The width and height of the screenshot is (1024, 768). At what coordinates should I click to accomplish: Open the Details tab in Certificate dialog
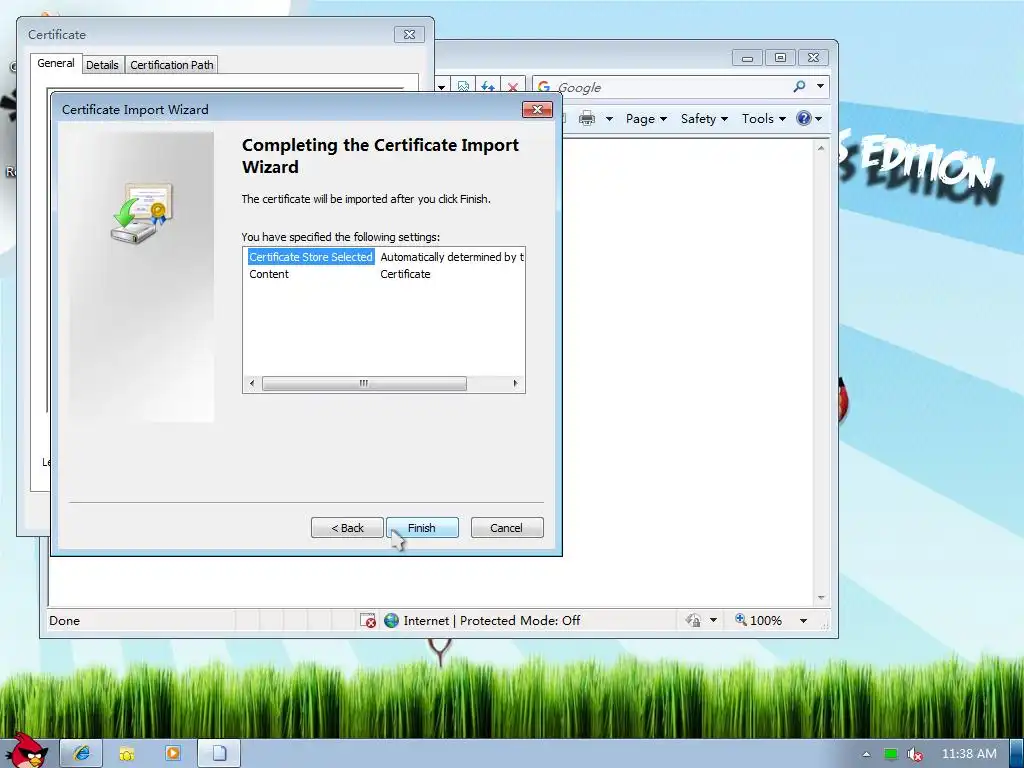tap(103, 65)
